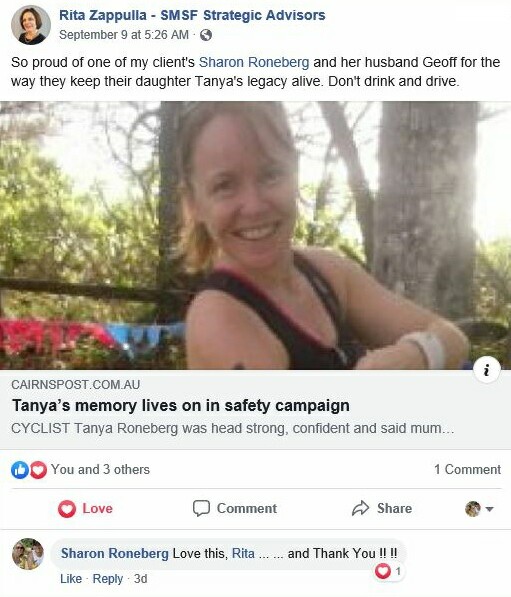Open Sharon Roneberg tagged profile in post text
The height and width of the screenshot is (597, 511).
pyautogui.click(x=254, y=62)
